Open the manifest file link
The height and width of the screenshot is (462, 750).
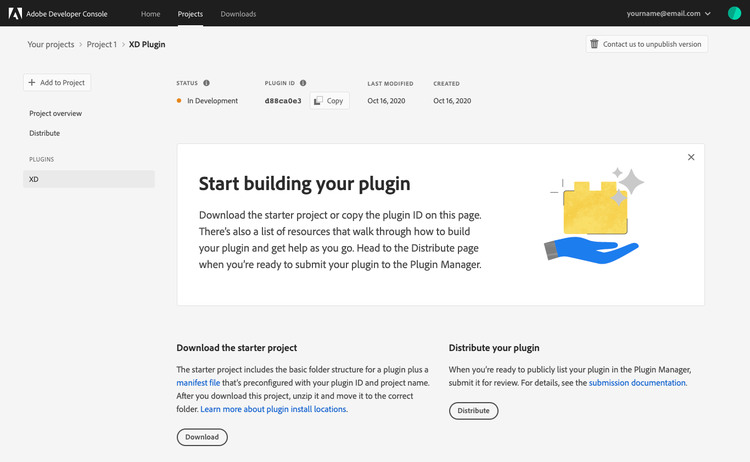198,383
